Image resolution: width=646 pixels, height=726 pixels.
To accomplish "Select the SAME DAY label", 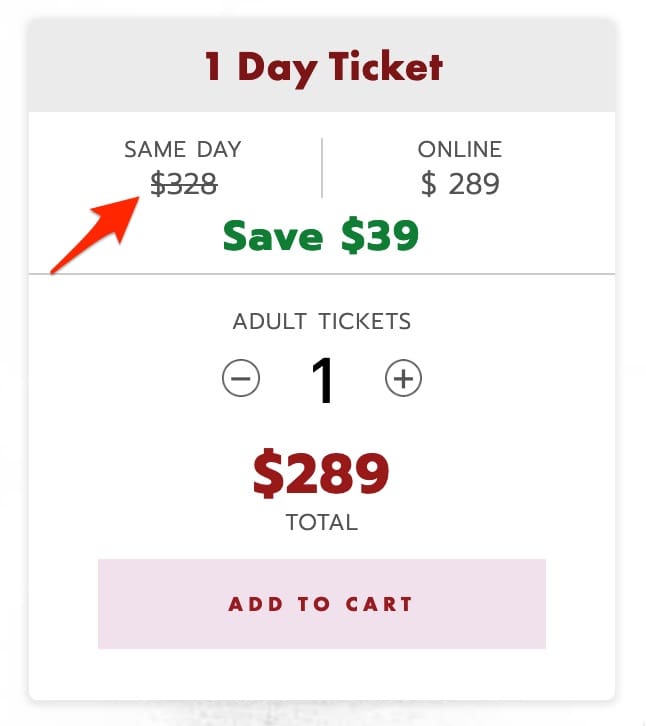I will tap(183, 149).
